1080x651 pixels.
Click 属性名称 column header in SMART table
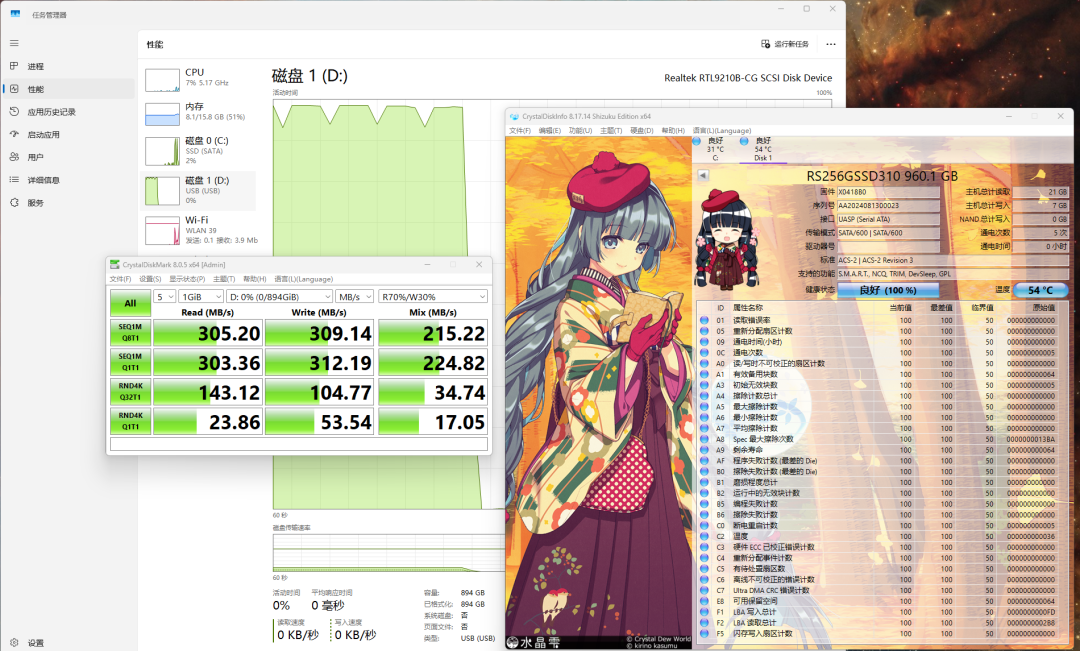[x=747, y=308]
